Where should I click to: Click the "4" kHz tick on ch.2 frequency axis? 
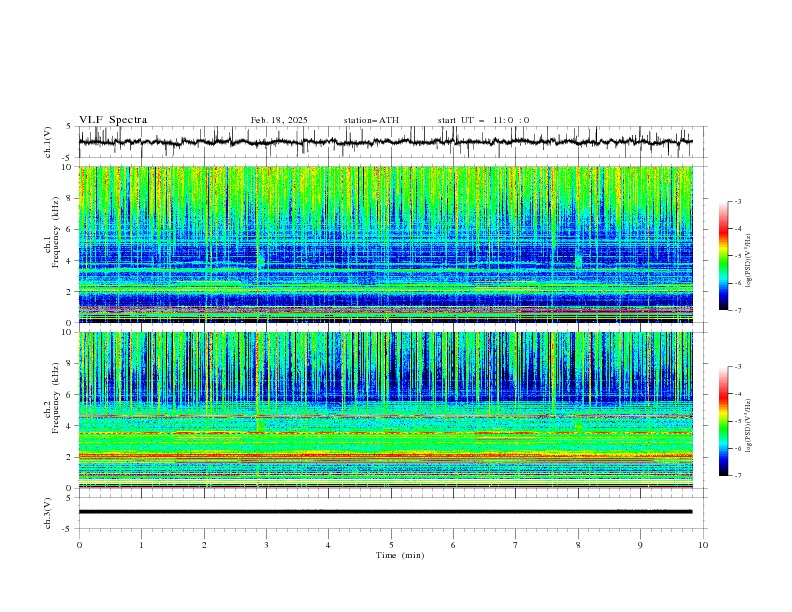(x=71, y=426)
